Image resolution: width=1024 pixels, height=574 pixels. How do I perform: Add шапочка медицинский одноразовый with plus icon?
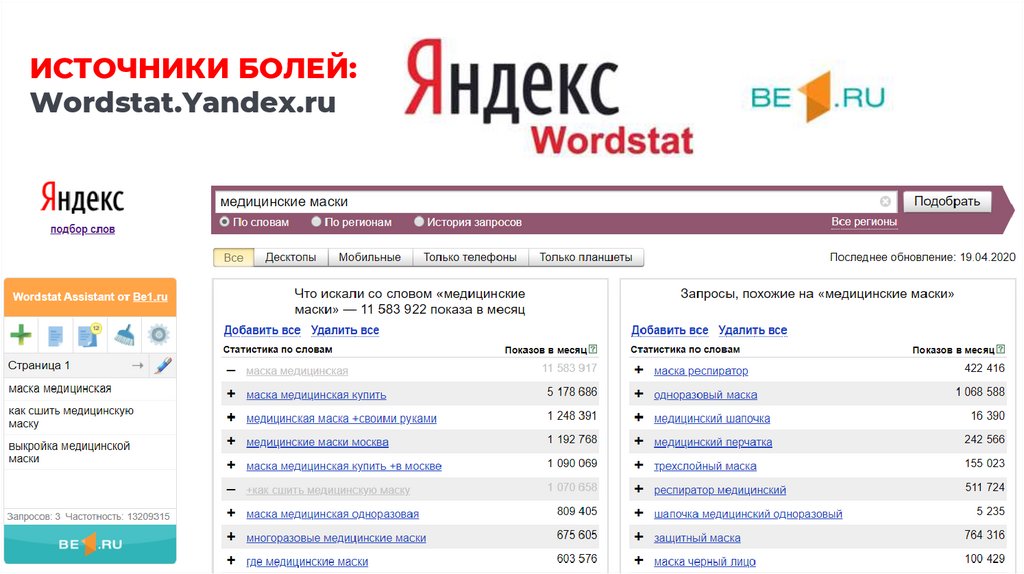click(639, 513)
